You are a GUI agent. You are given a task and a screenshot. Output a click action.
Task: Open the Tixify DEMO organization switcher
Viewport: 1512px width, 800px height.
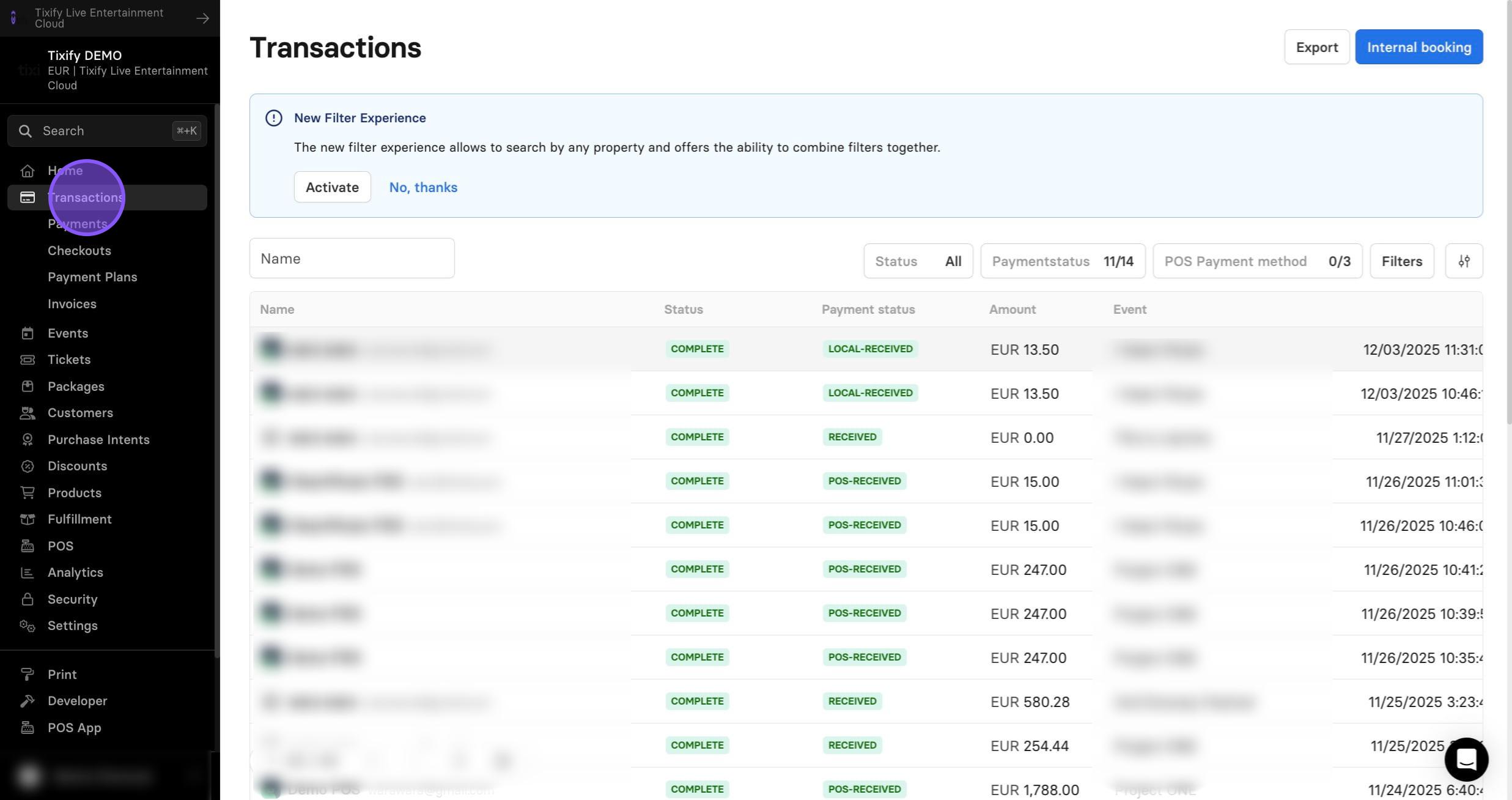tap(110, 70)
